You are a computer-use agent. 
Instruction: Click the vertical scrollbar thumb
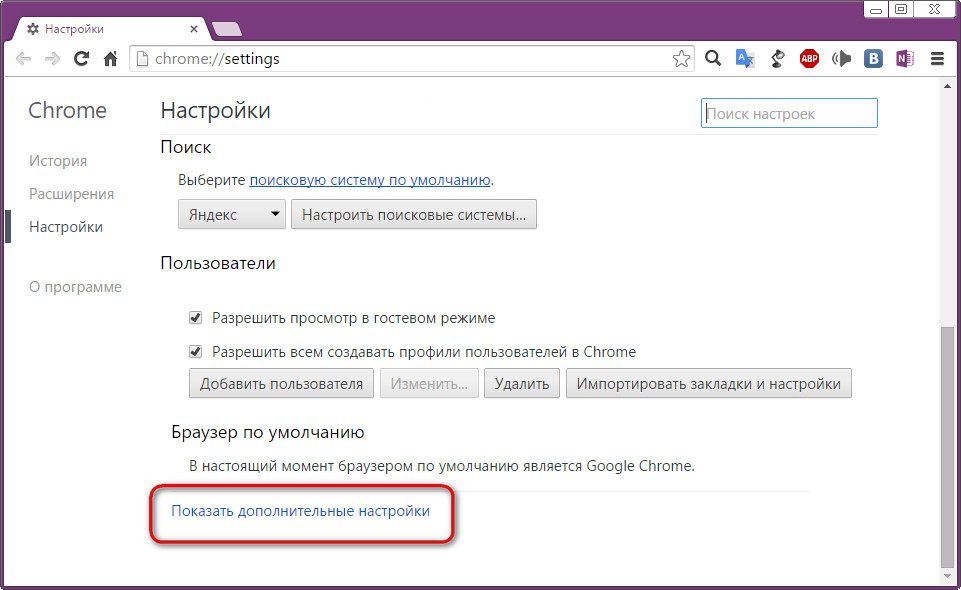(x=948, y=447)
